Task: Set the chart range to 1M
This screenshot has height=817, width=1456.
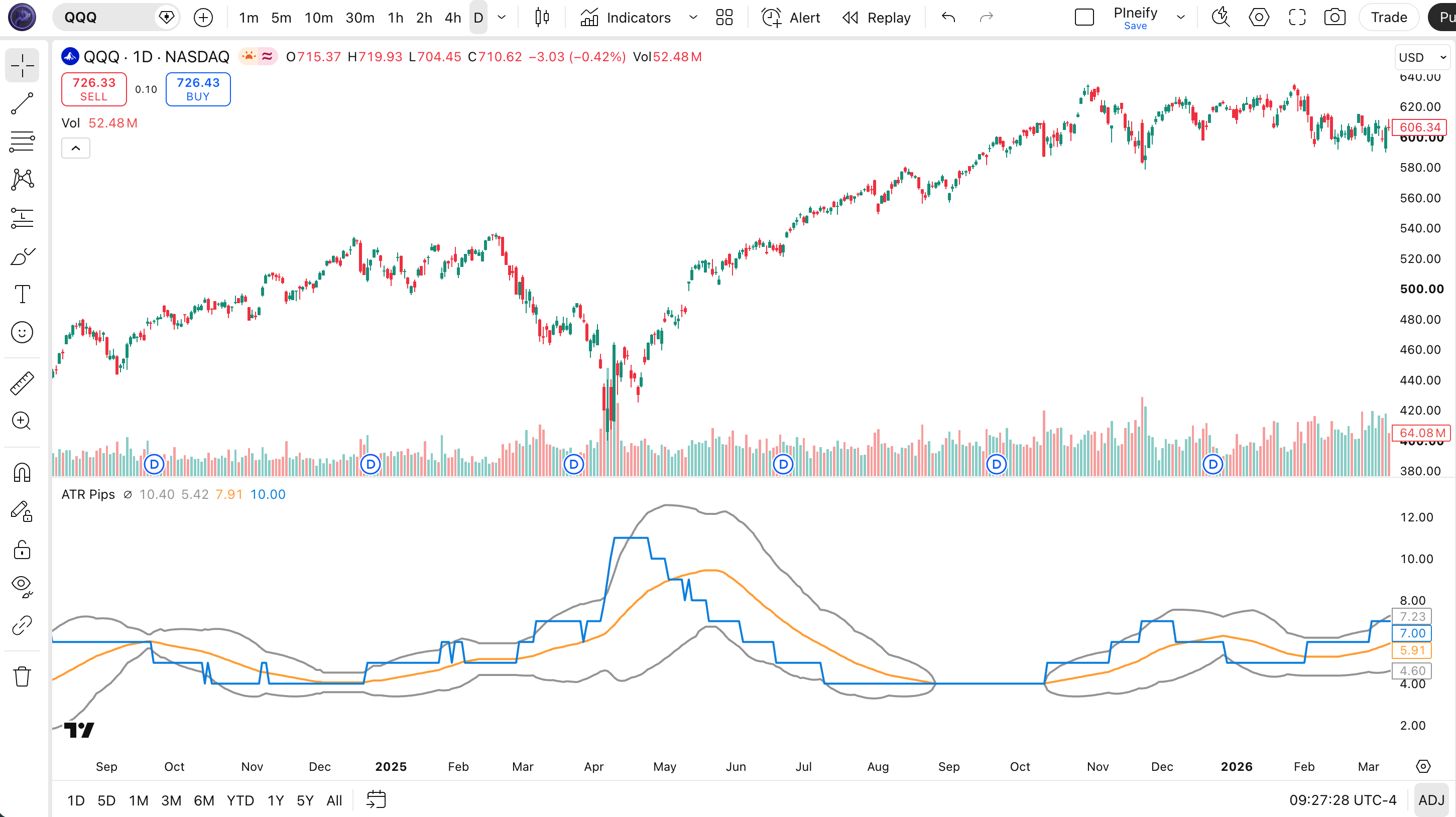Action: 139,800
